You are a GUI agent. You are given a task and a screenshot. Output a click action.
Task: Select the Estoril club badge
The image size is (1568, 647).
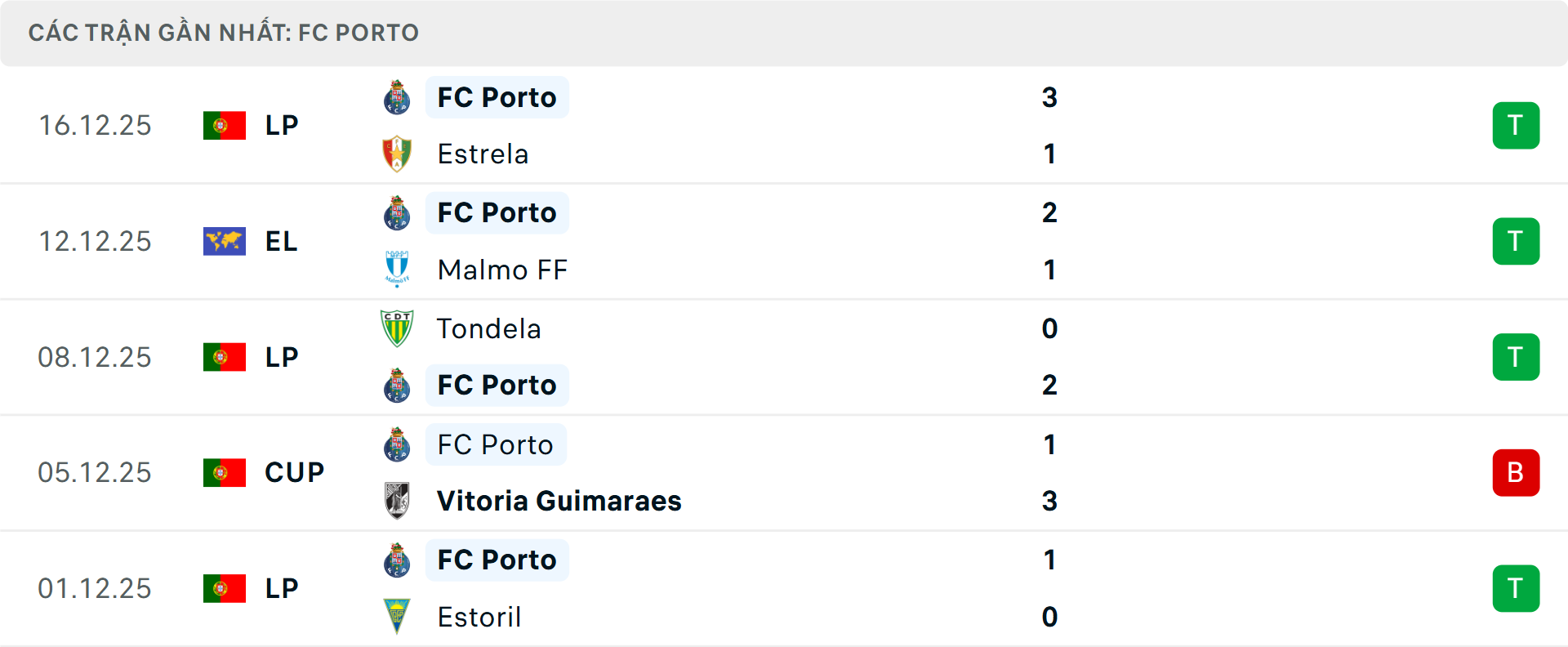397,617
